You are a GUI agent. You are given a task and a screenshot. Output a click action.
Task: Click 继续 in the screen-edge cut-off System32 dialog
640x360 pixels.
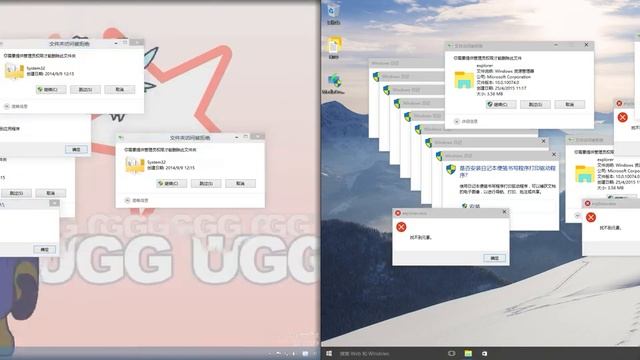51,89
